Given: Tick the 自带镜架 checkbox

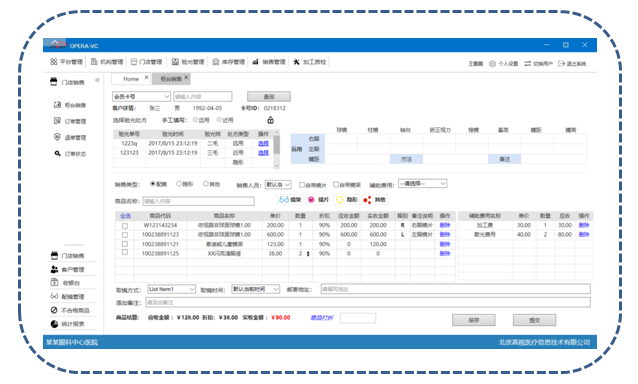Looking at the screenshot, I should click(x=336, y=184).
